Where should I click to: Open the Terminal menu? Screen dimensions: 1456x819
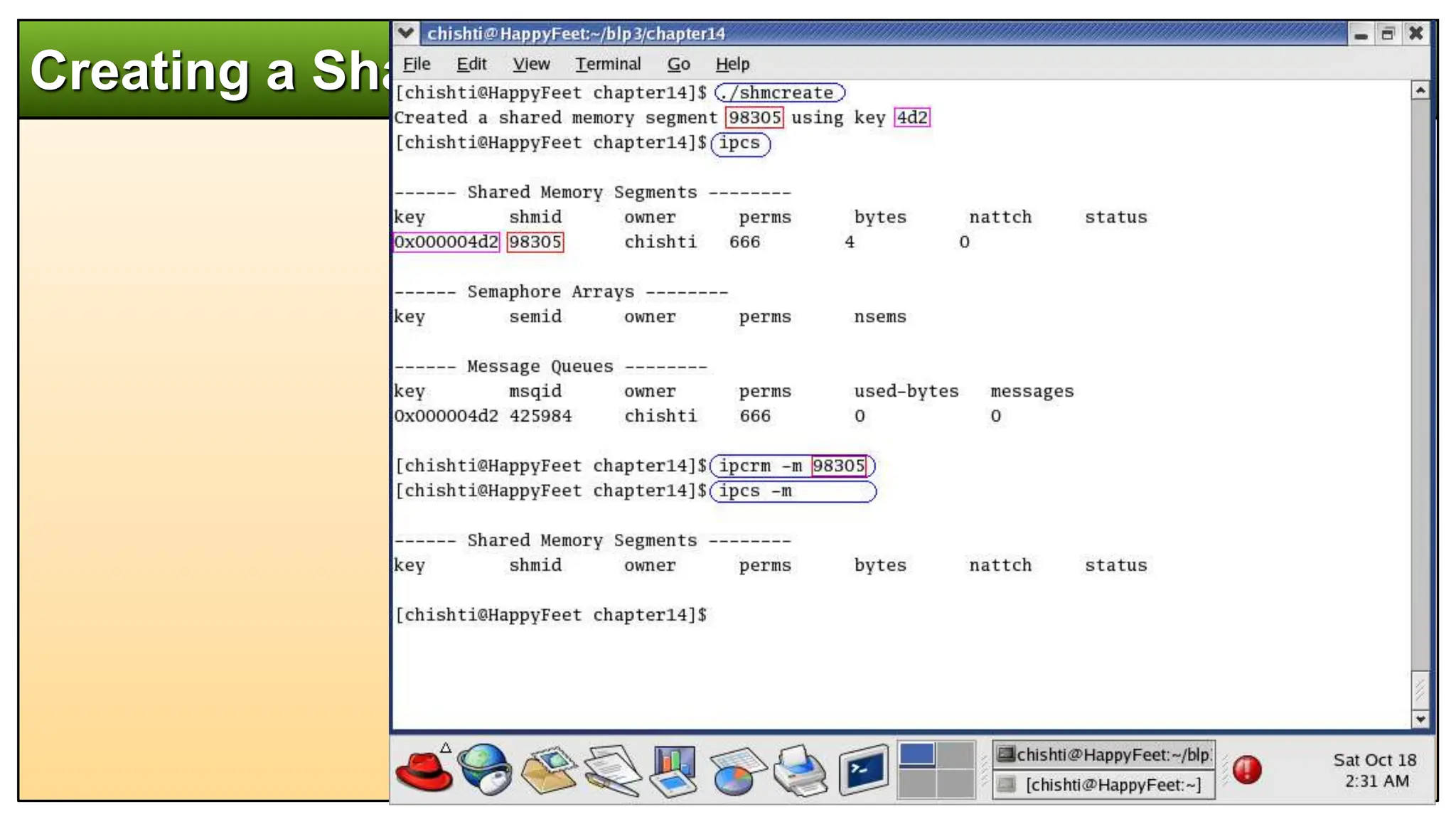[x=608, y=64]
